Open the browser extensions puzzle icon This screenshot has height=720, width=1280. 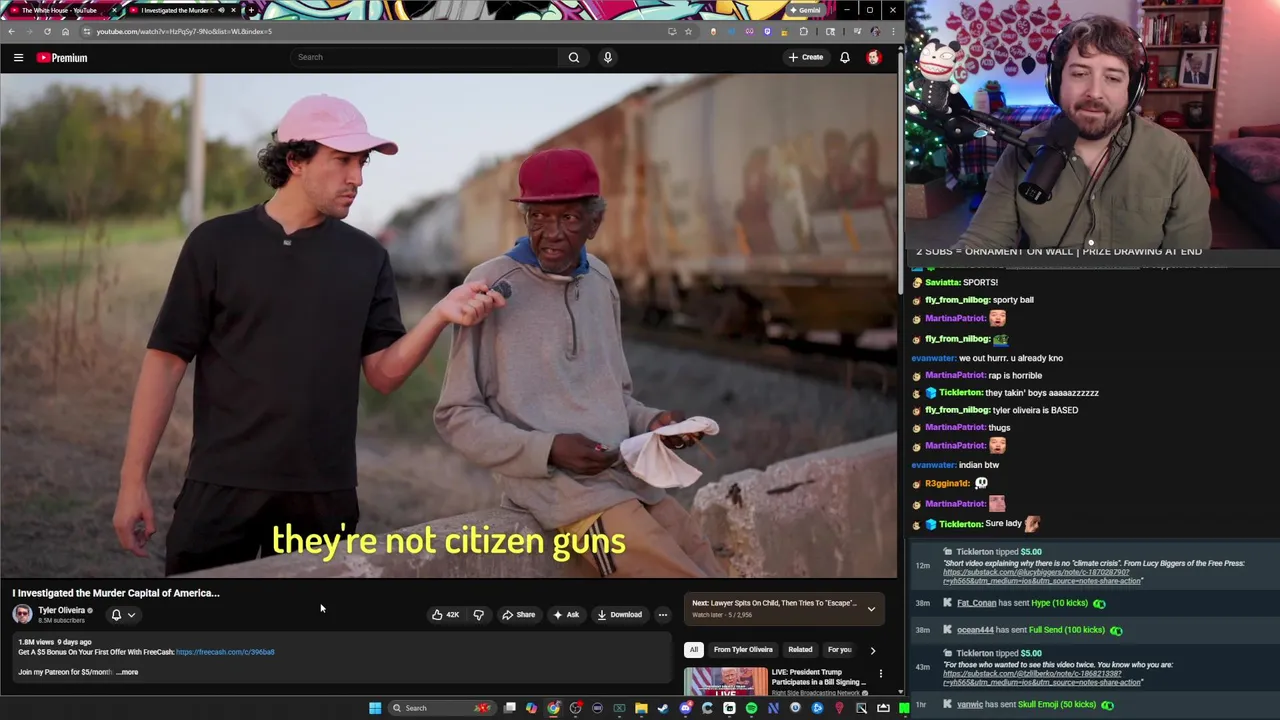[803, 31]
